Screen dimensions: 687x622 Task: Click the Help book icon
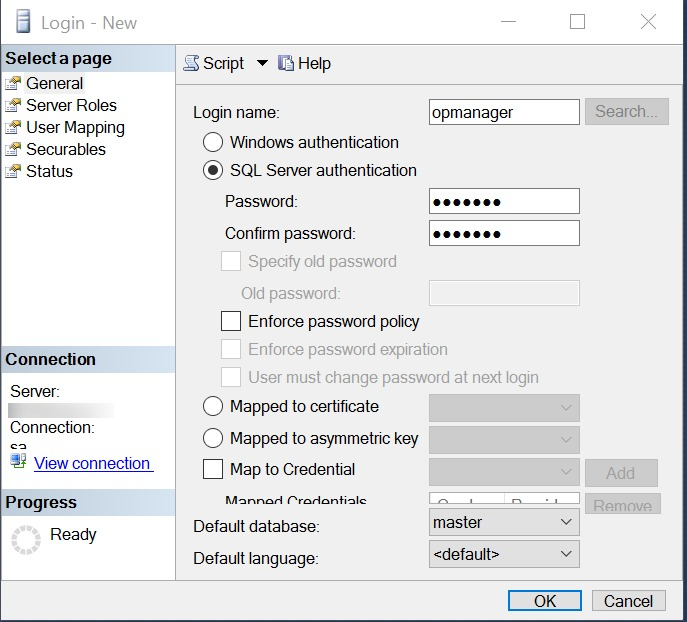286,63
